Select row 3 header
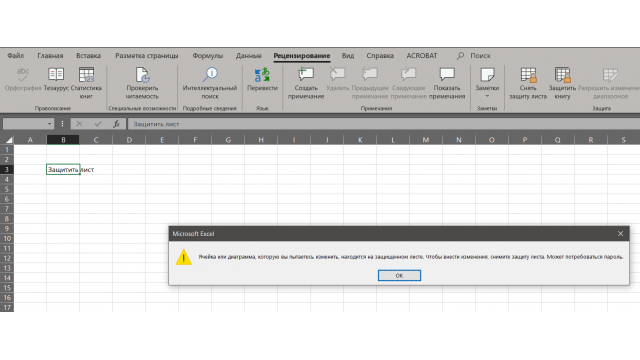The height and width of the screenshot is (360, 640). [x=7, y=169]
